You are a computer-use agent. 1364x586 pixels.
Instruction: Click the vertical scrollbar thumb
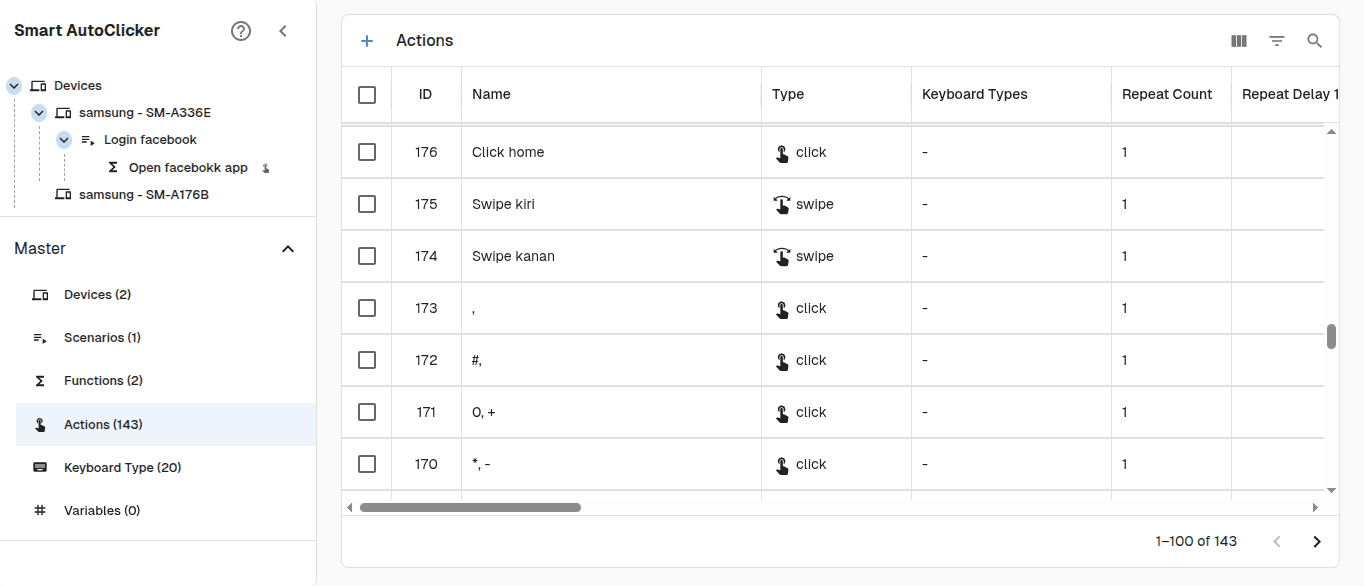[1331, 337]
